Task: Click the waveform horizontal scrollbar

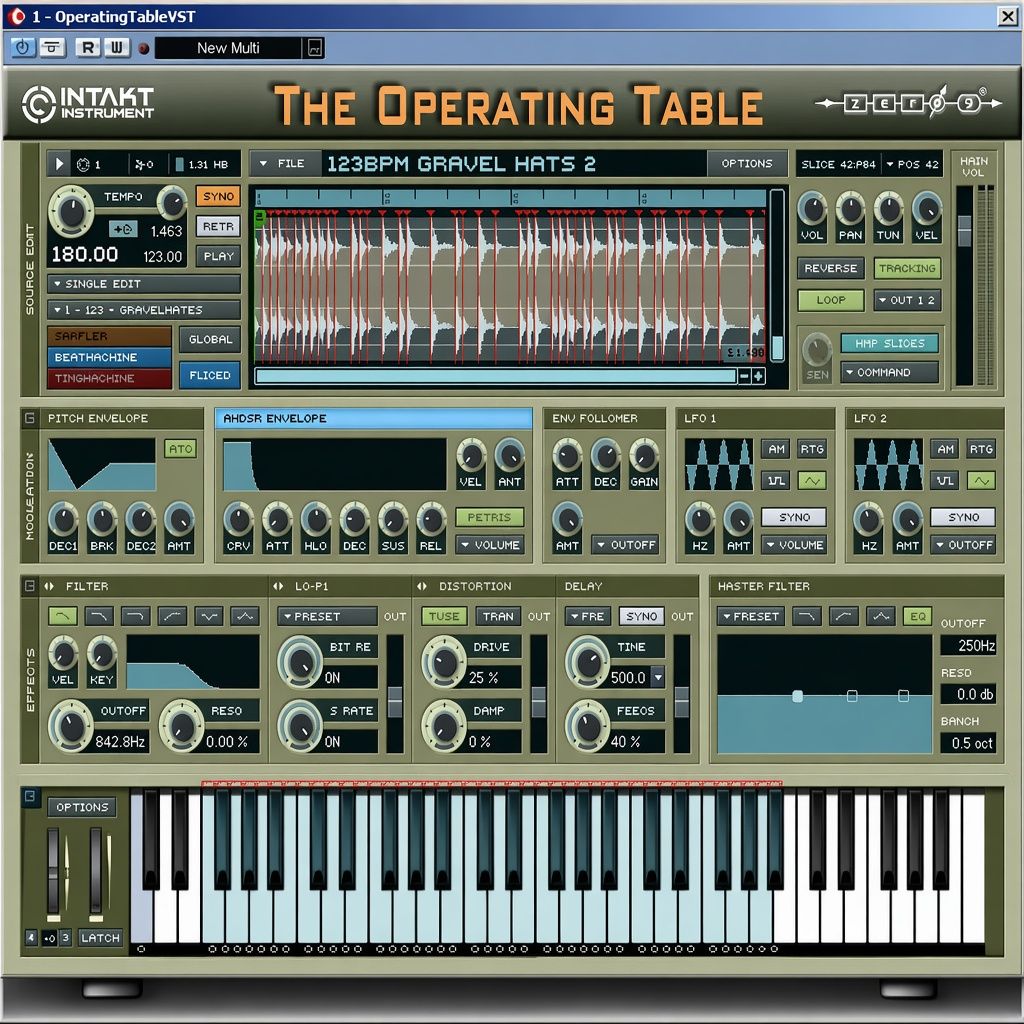Action: [x=496, y=376]
